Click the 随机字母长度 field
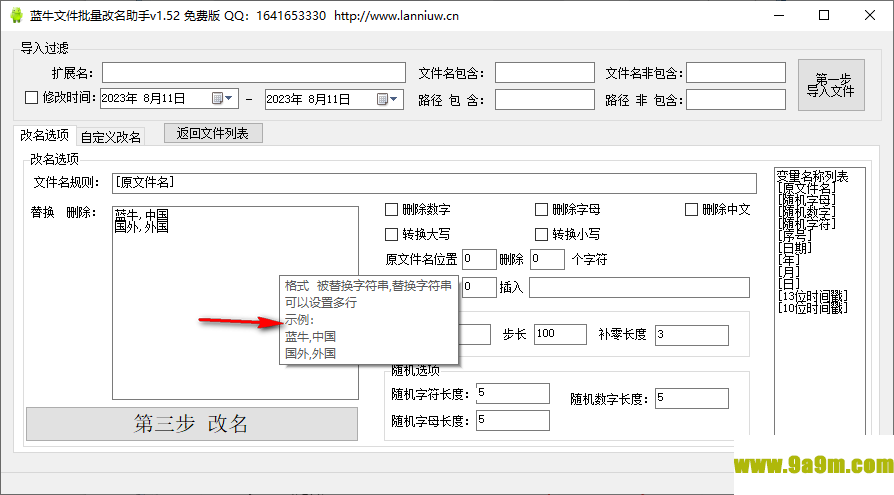The width and height of the screenshot is (894, 495). click(513, 421)
